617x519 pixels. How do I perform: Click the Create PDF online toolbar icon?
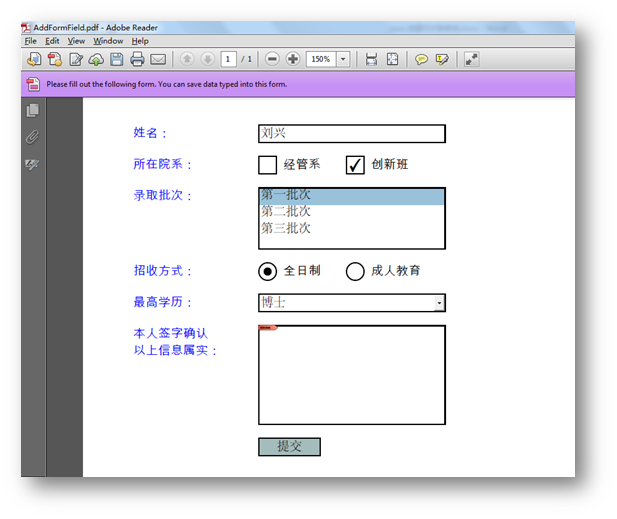[x=34, y=59]
